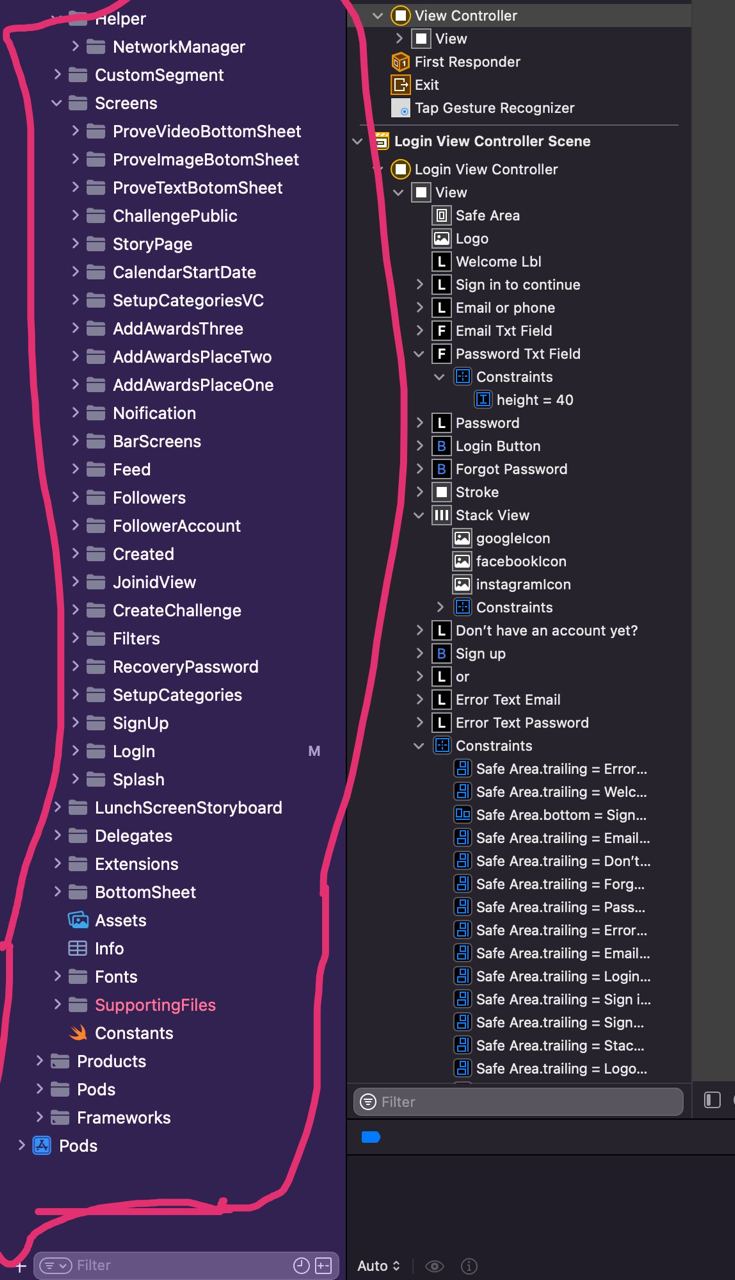The image size is (735, 1280).
Task: Click the Logo image view icon
Action: pyautogui.click(x=442, y=238)
